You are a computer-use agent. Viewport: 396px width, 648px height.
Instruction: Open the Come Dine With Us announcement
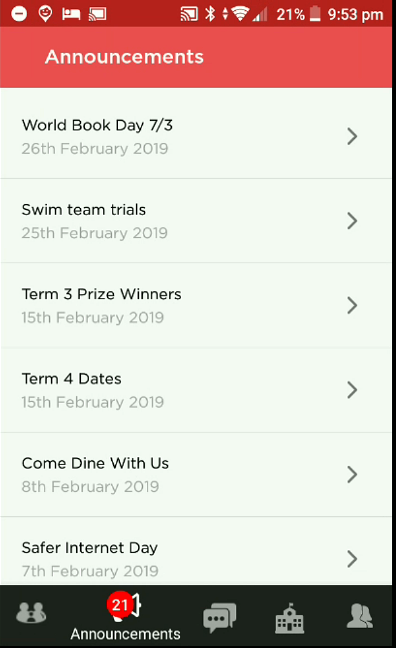(196, 474)
